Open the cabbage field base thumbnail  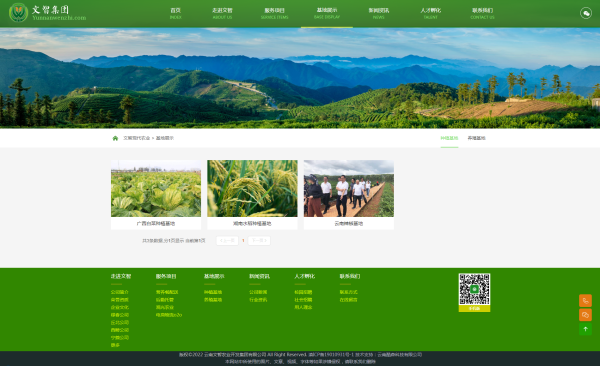(156, 188)
